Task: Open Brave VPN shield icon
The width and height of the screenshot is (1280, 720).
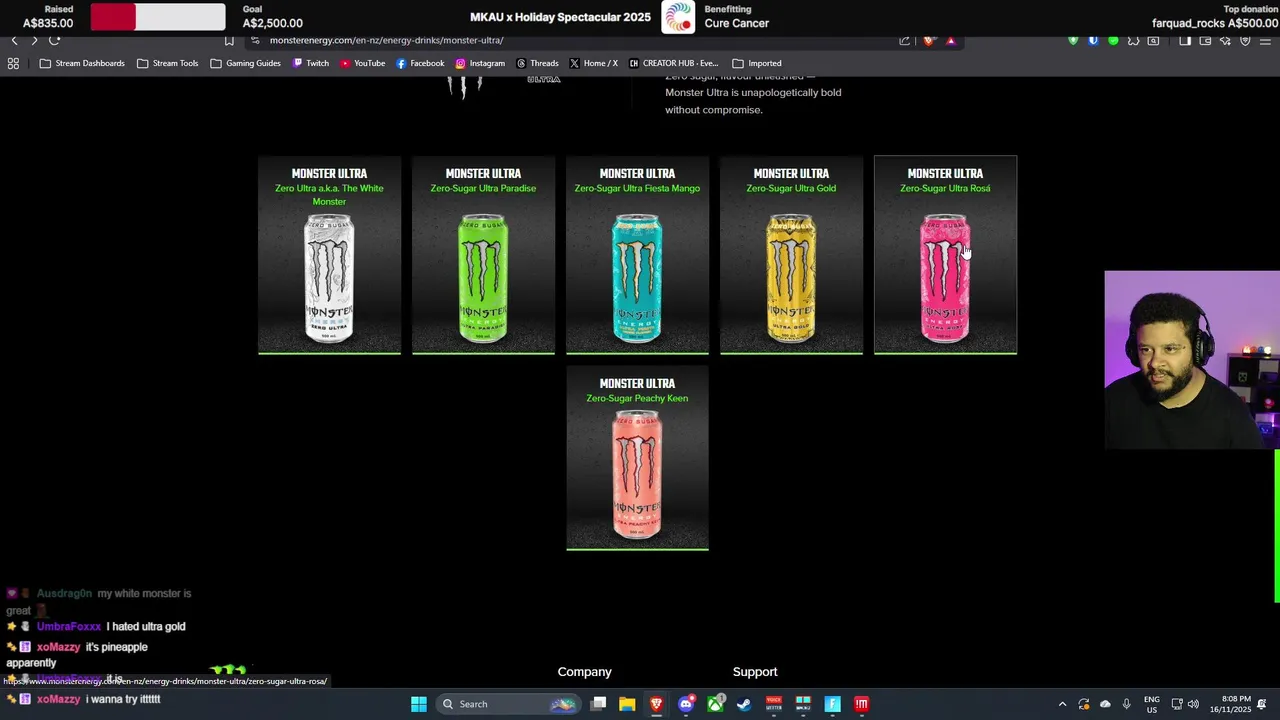Action: tap(1245, 41)
